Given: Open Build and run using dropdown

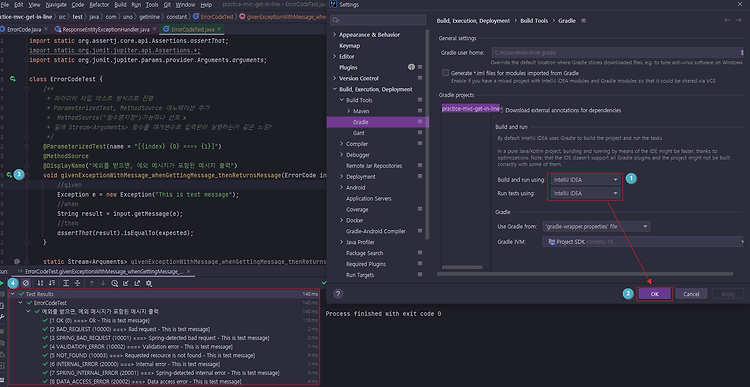Looking at the screenshot, I should pos(585,179).
